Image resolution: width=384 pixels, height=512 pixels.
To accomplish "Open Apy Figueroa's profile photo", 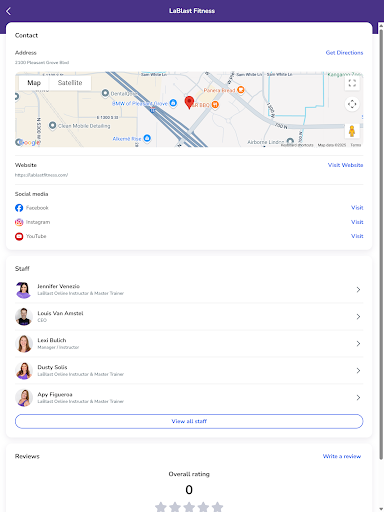I will pos(24,398).
